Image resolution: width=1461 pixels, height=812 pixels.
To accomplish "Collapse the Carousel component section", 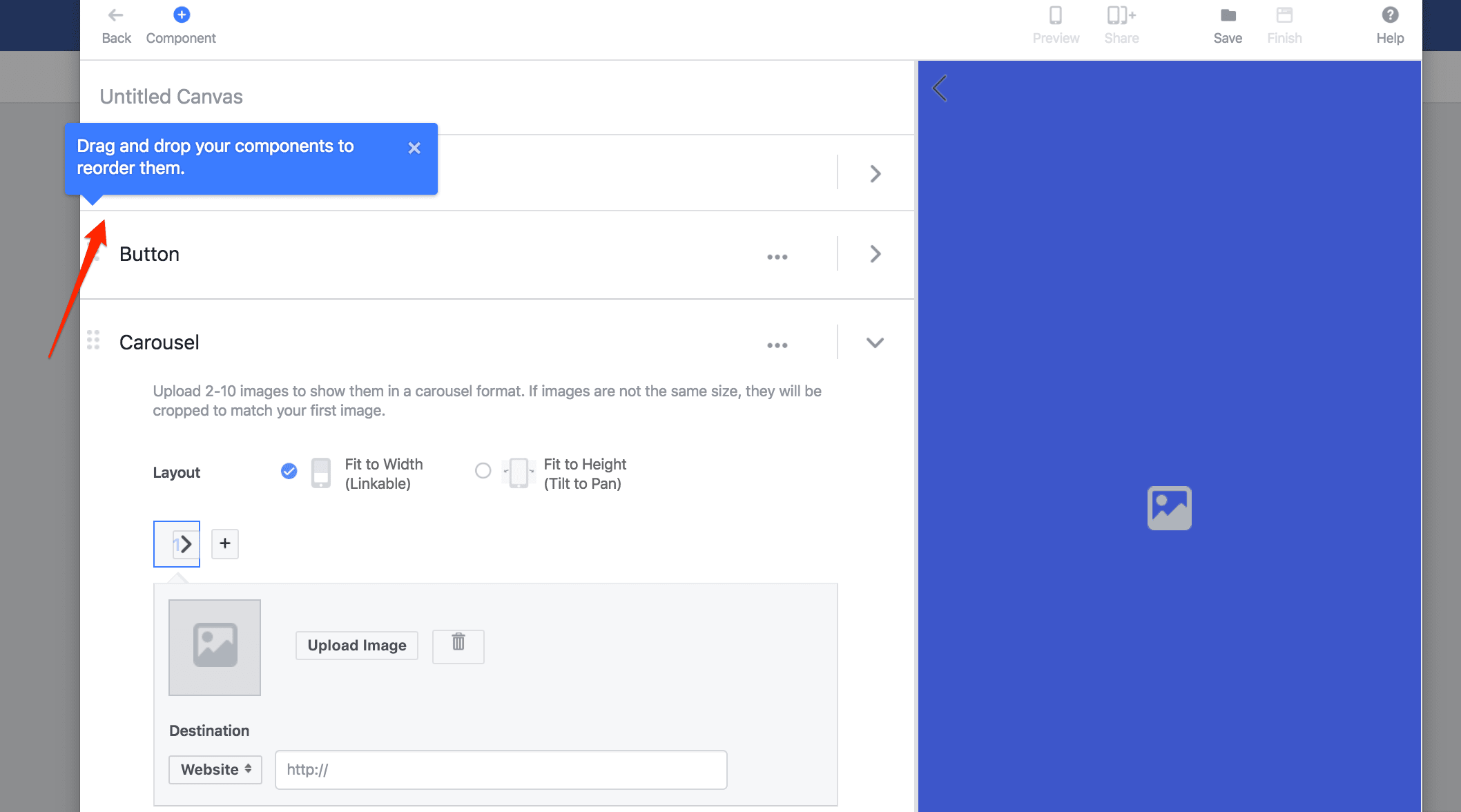I will 875,342.
